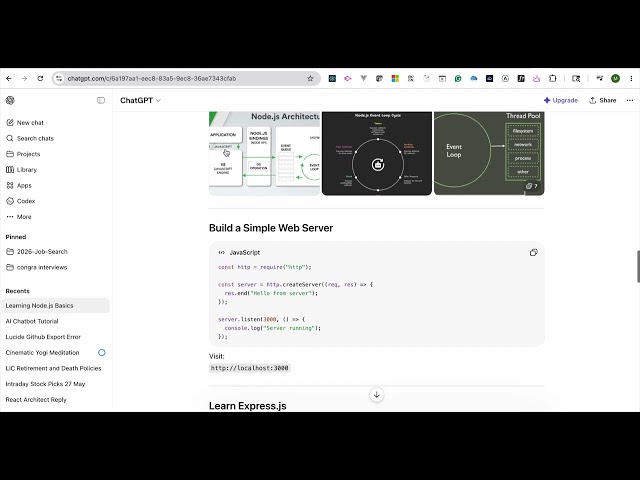Open Intraday Stock Picks 27 May chat
Screen dimensions: 640x480
coord(45,384)
